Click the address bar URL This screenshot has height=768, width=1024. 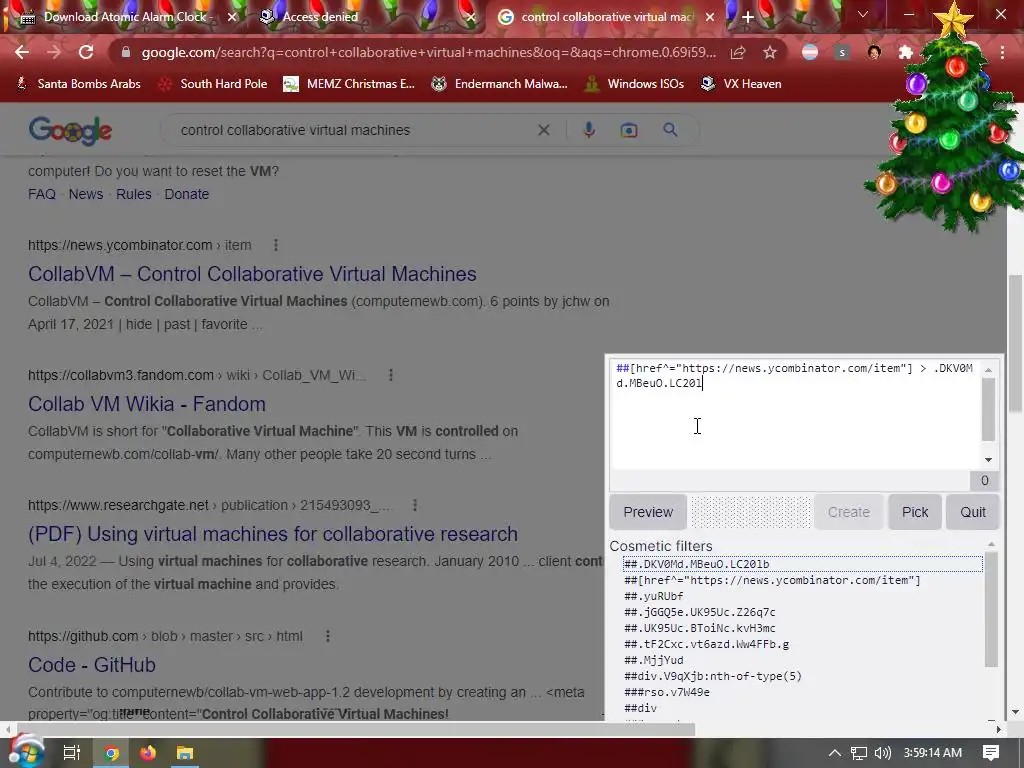tap(428, 53)
